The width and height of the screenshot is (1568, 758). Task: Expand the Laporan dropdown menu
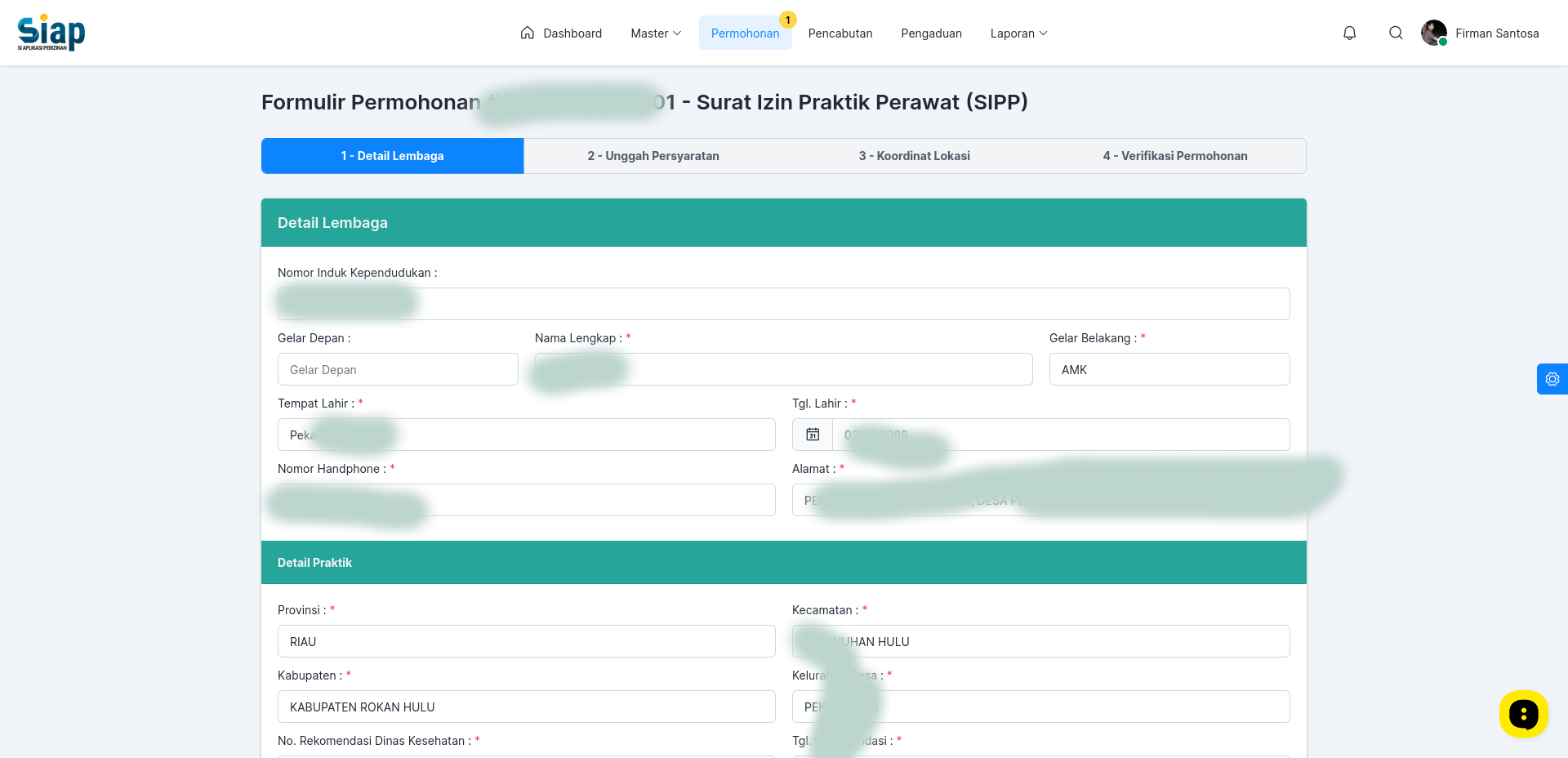pos(1019,33)
